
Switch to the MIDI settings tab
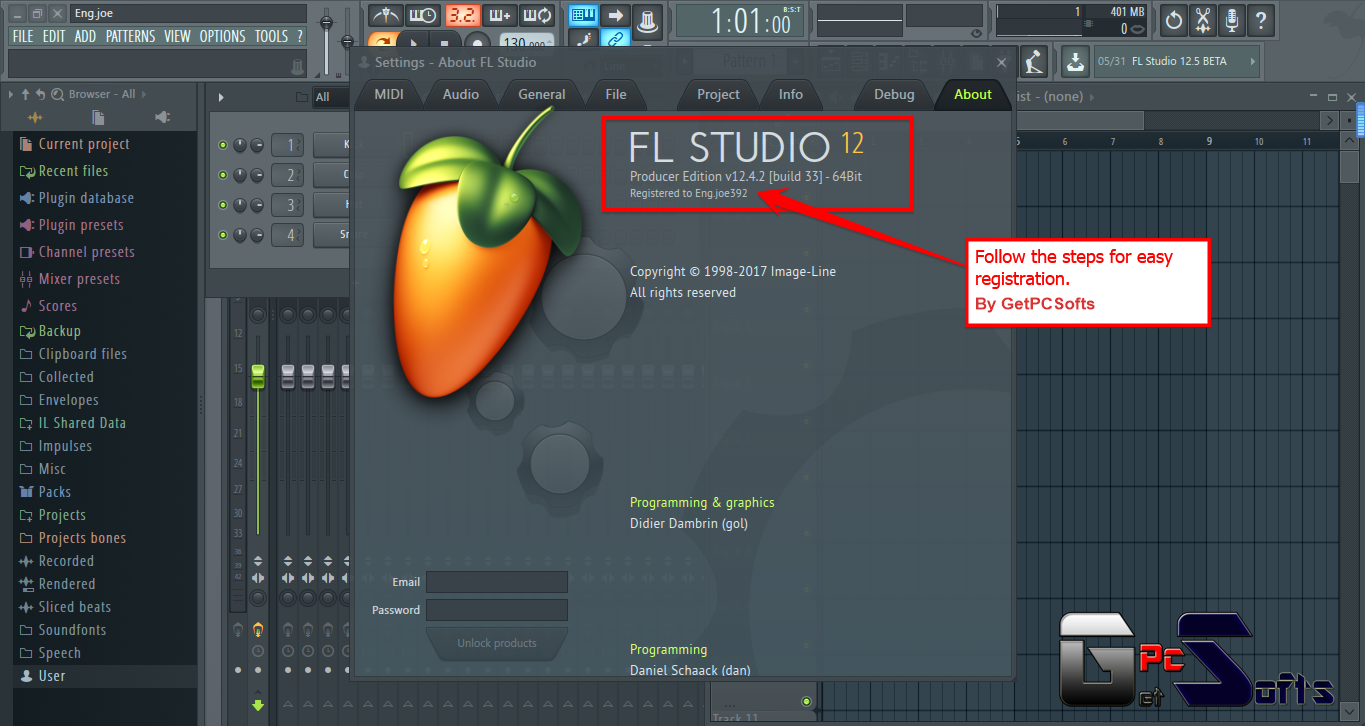pyautogui.click(x=389, y=94)
